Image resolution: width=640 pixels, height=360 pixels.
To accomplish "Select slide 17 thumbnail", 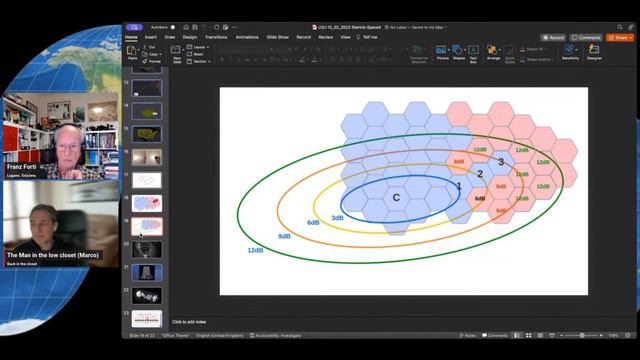I will (147, 180).
